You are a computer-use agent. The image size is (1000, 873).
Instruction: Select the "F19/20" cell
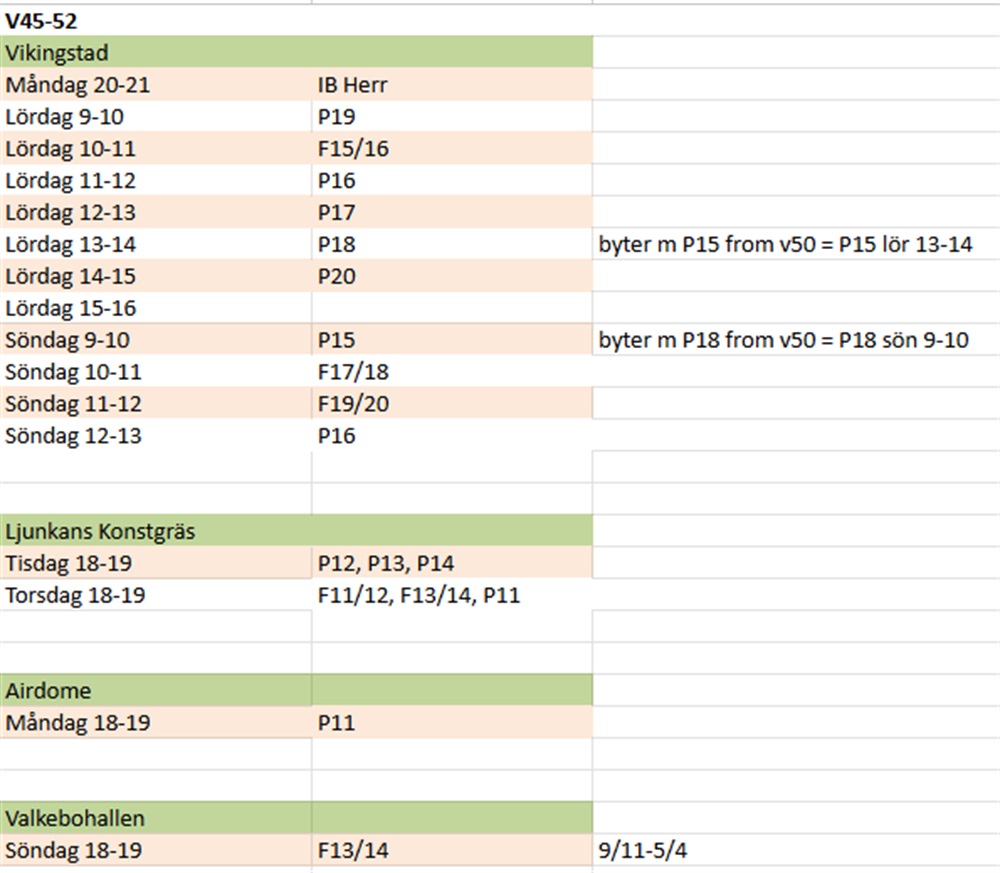pyautogui.click(x=353, y=404)
